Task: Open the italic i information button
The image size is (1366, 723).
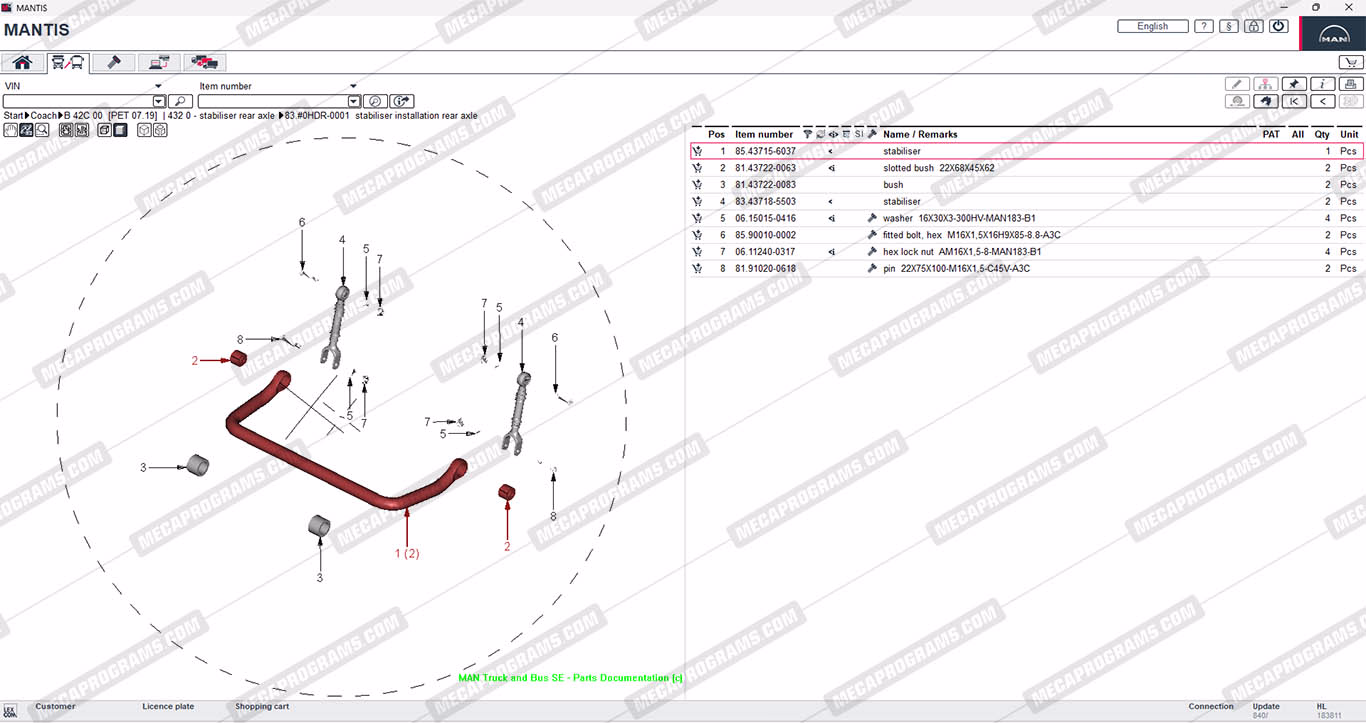Action: point(1323,84)
